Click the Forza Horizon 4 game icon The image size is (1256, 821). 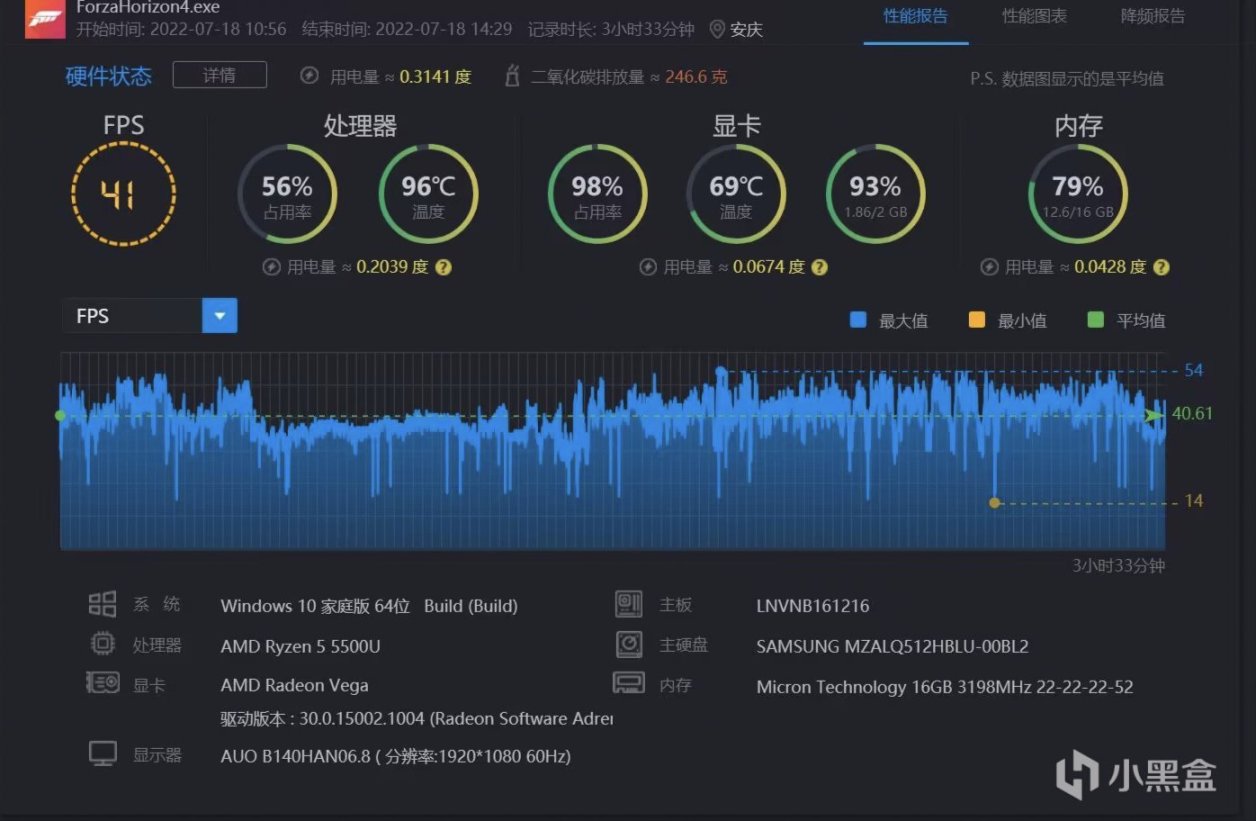tap(44, 16)
